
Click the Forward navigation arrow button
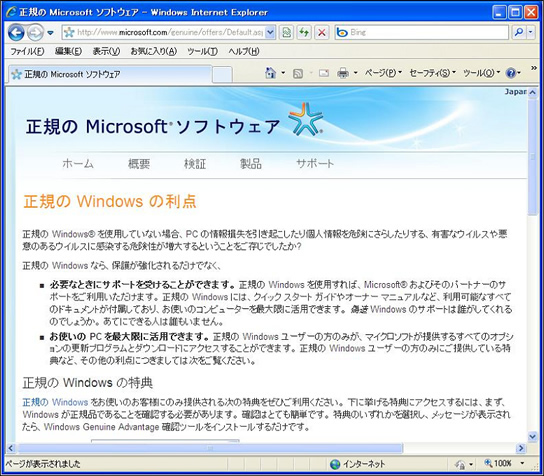click(35, 33)
